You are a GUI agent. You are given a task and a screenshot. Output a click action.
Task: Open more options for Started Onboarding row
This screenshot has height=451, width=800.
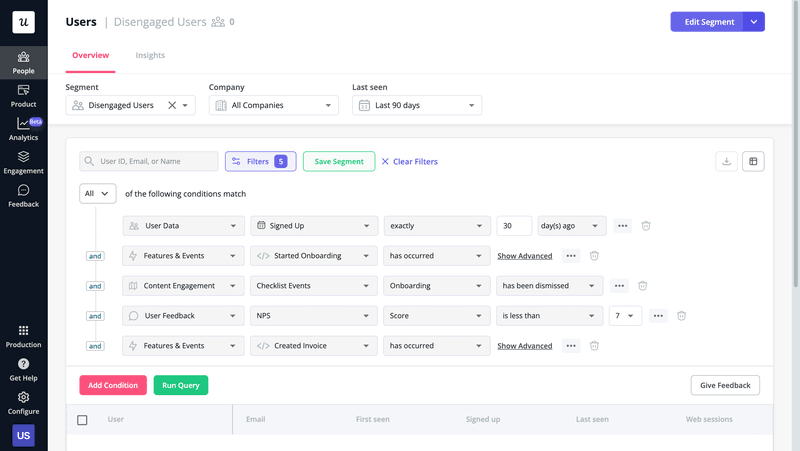pos(571,256)
